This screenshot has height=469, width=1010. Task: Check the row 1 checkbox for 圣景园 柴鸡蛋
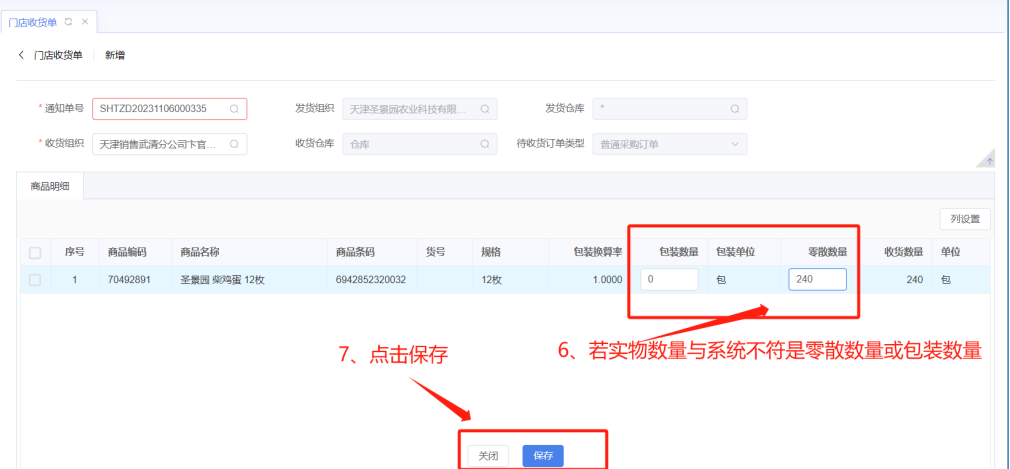click(x=35, y=280)
